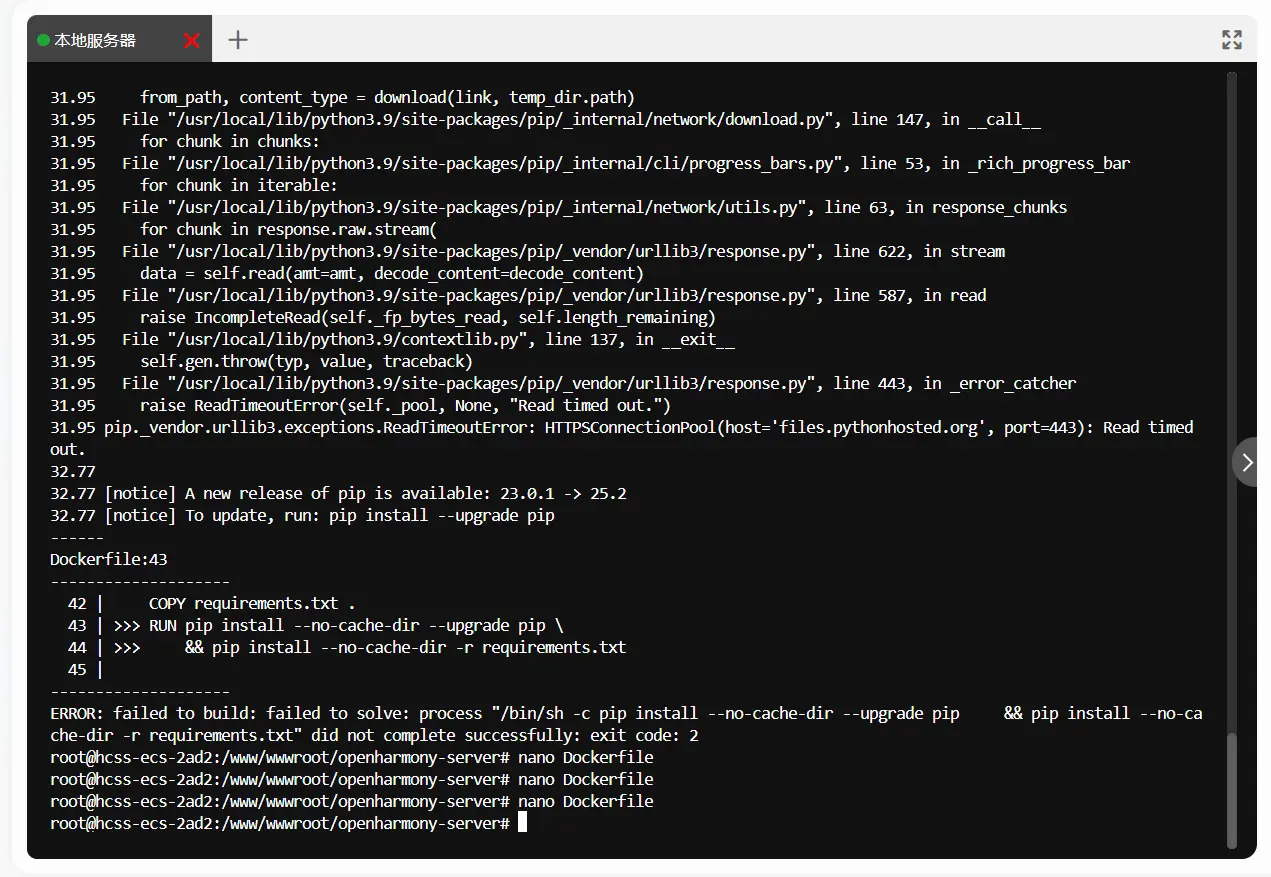Focus the terminal cursor at the prompt
The image size is (1271, 877).
point(522,823)
